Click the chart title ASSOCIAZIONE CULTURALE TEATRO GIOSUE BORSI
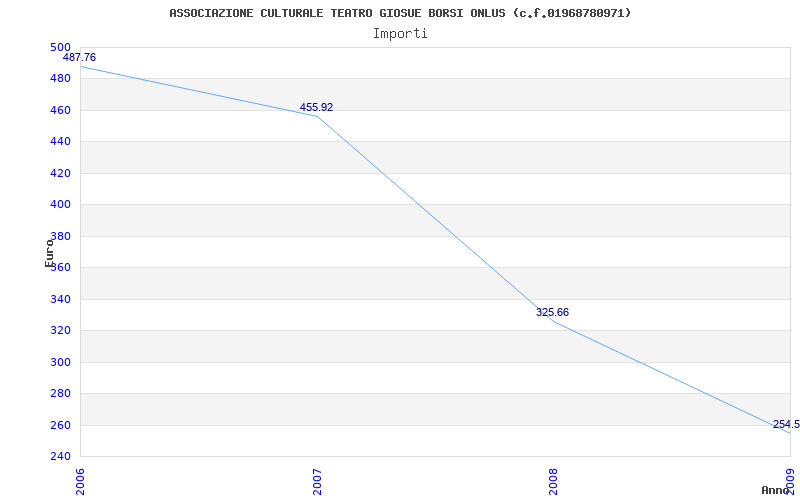This screenshot has width=800, height=500. pyautogui.click(x=400, y=13)
